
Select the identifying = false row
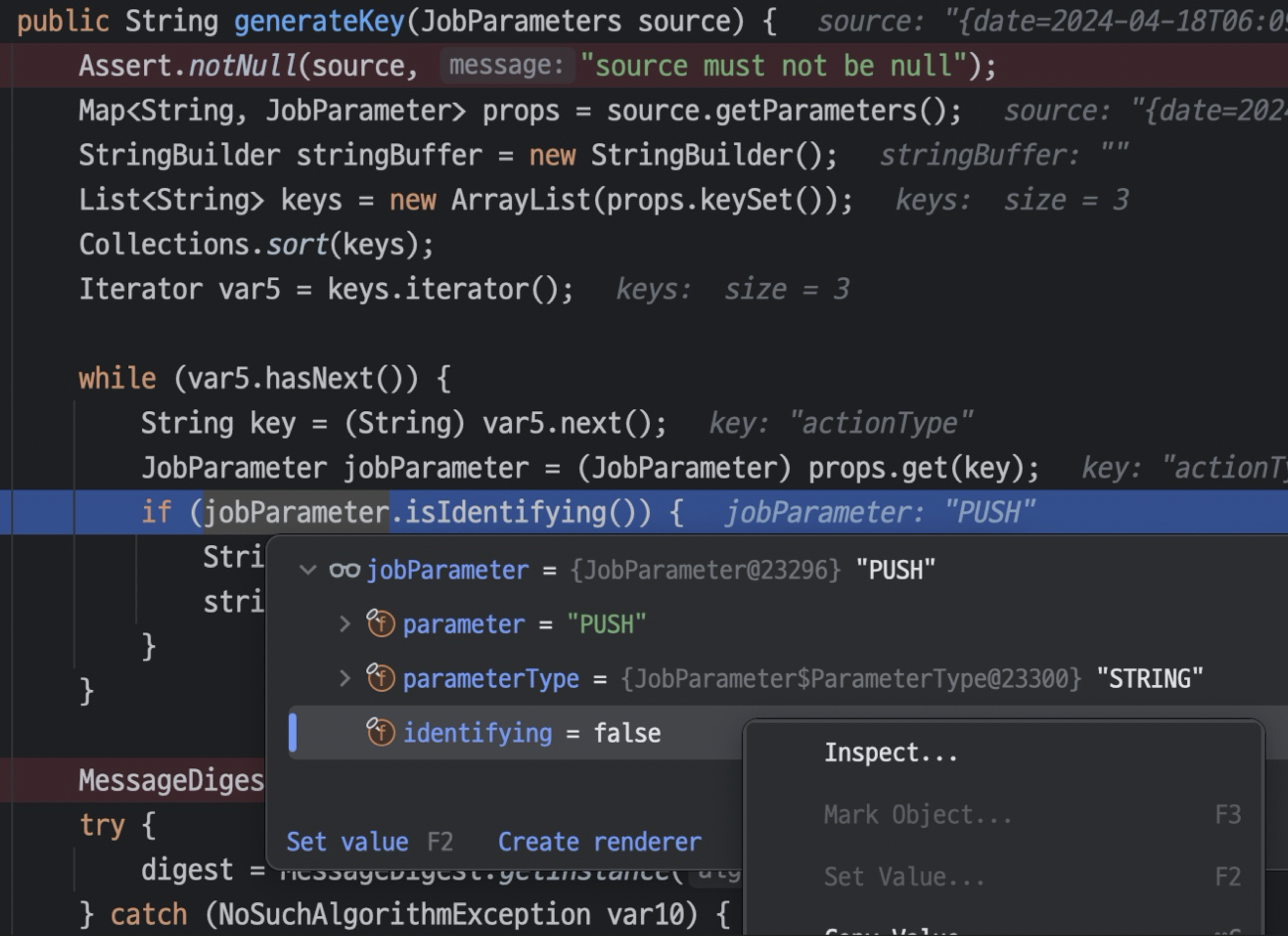point(532,733)
